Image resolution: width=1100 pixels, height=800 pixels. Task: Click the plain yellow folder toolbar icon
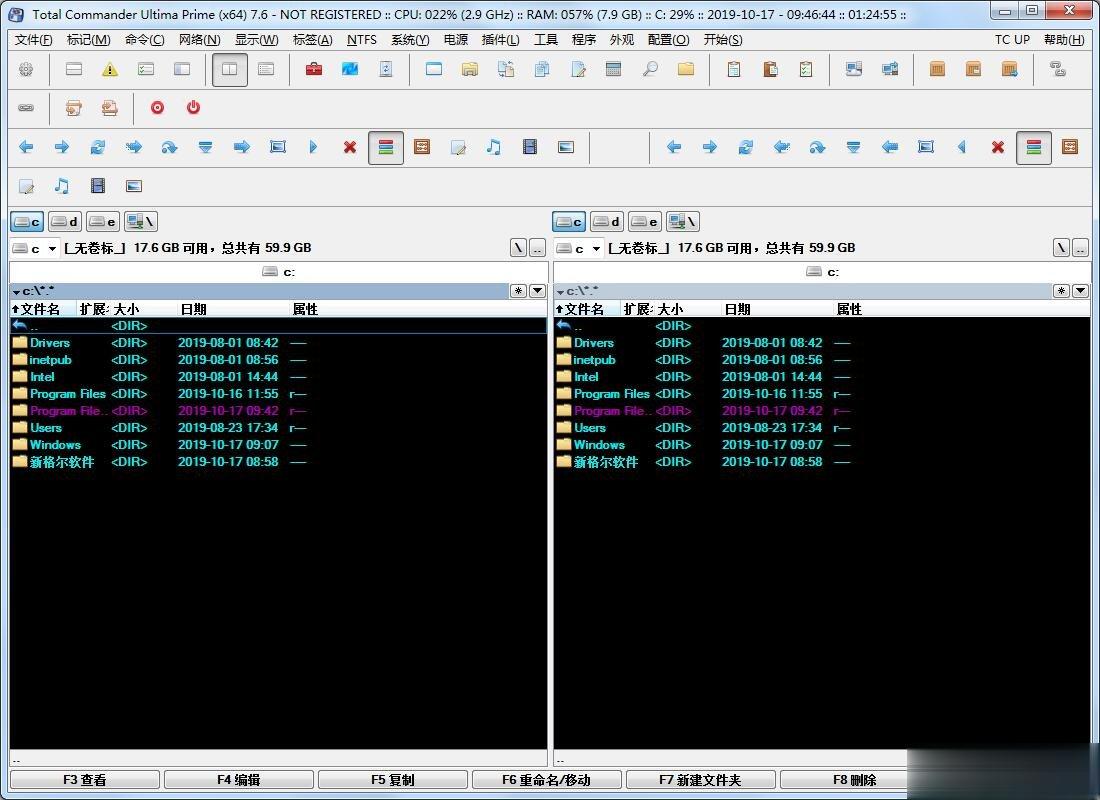point(686,69)
